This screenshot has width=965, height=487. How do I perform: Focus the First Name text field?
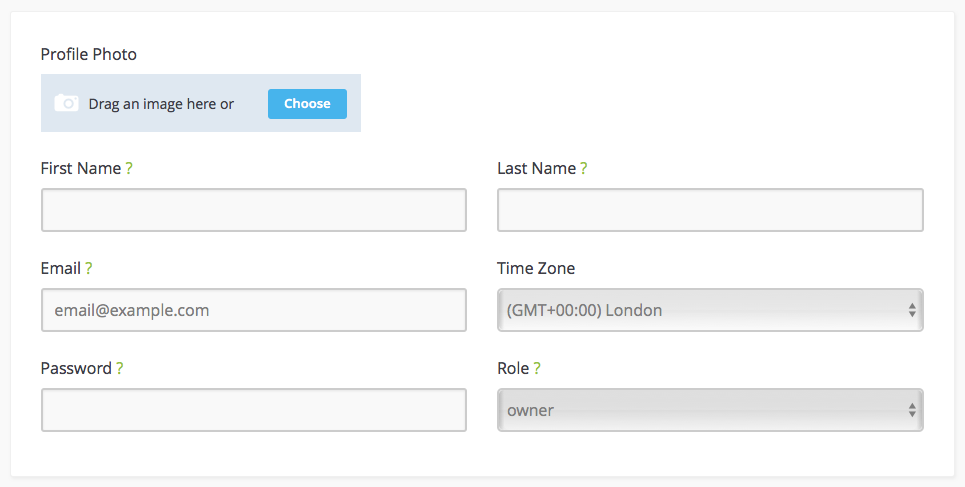tap(253, 210)
